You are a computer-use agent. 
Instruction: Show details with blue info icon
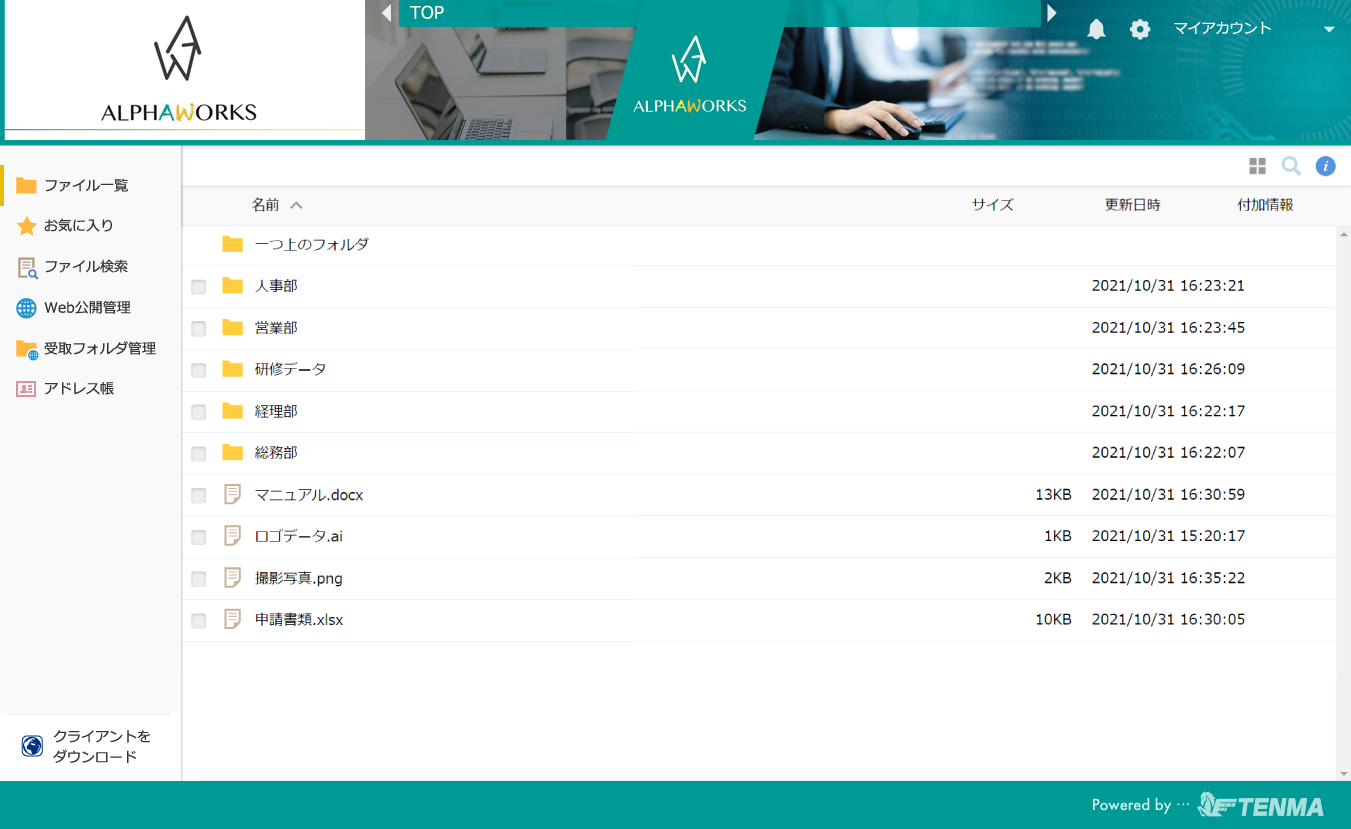[x=1325, y=166]
